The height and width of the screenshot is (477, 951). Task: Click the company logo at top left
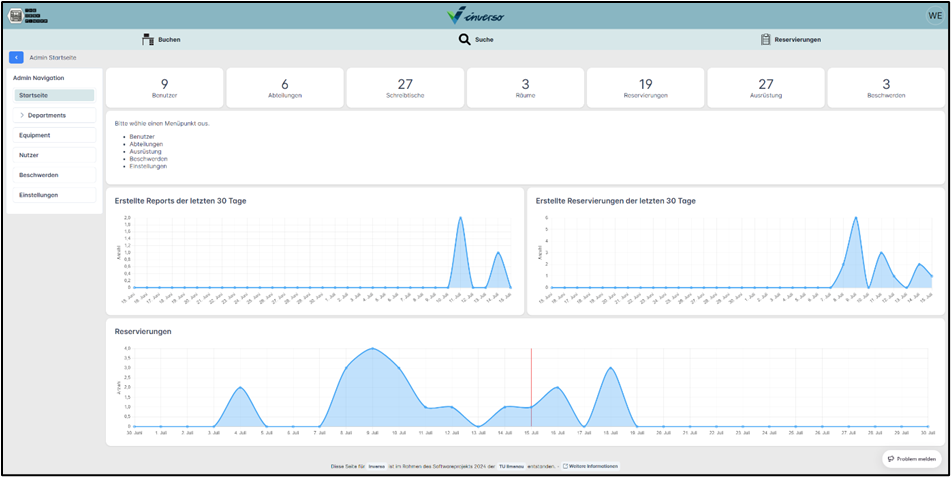click(x=27, y=16)
